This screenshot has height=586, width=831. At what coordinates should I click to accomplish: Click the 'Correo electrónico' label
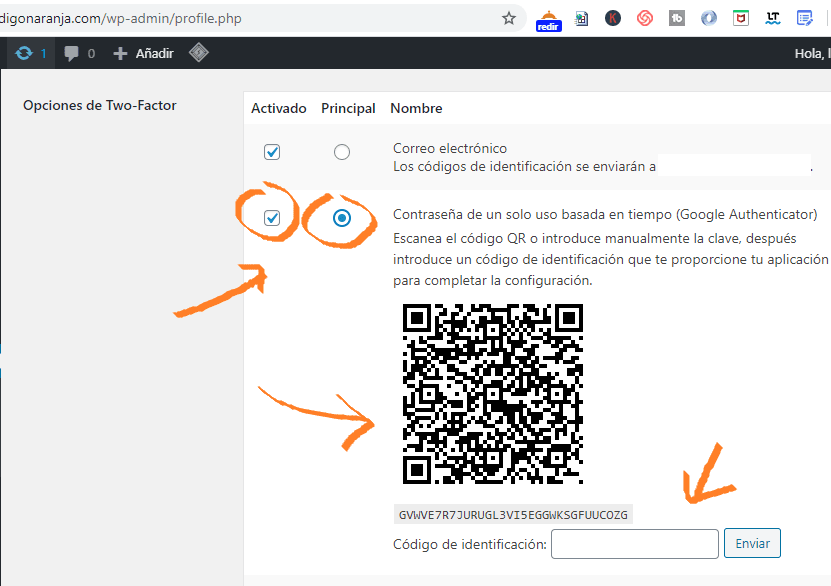coord(450,148)
